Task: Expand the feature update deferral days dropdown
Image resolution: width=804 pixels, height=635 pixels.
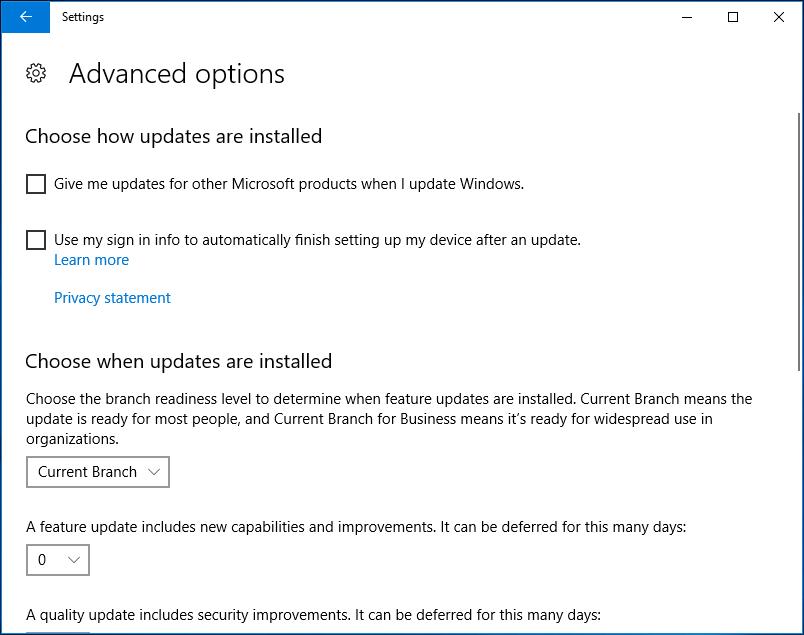Action: coord(58,560)
